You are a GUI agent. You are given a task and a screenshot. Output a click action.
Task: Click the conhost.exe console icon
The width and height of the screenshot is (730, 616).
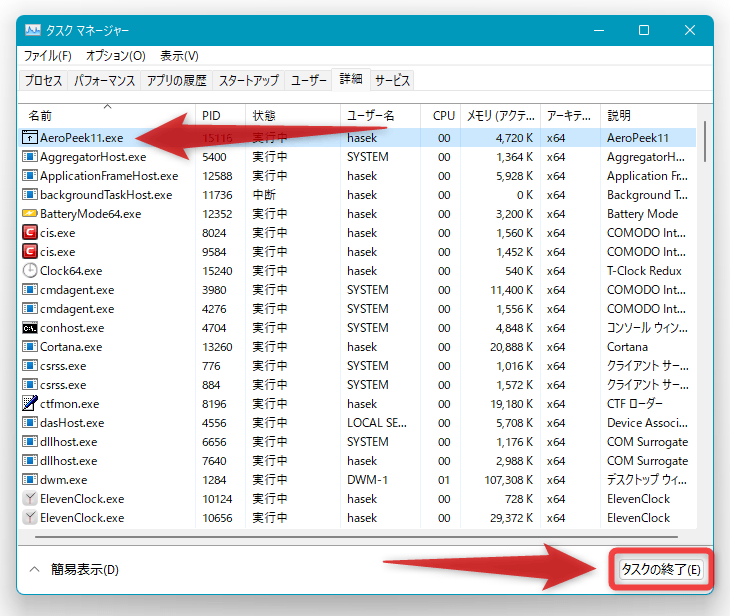click(x=30, y=328)
